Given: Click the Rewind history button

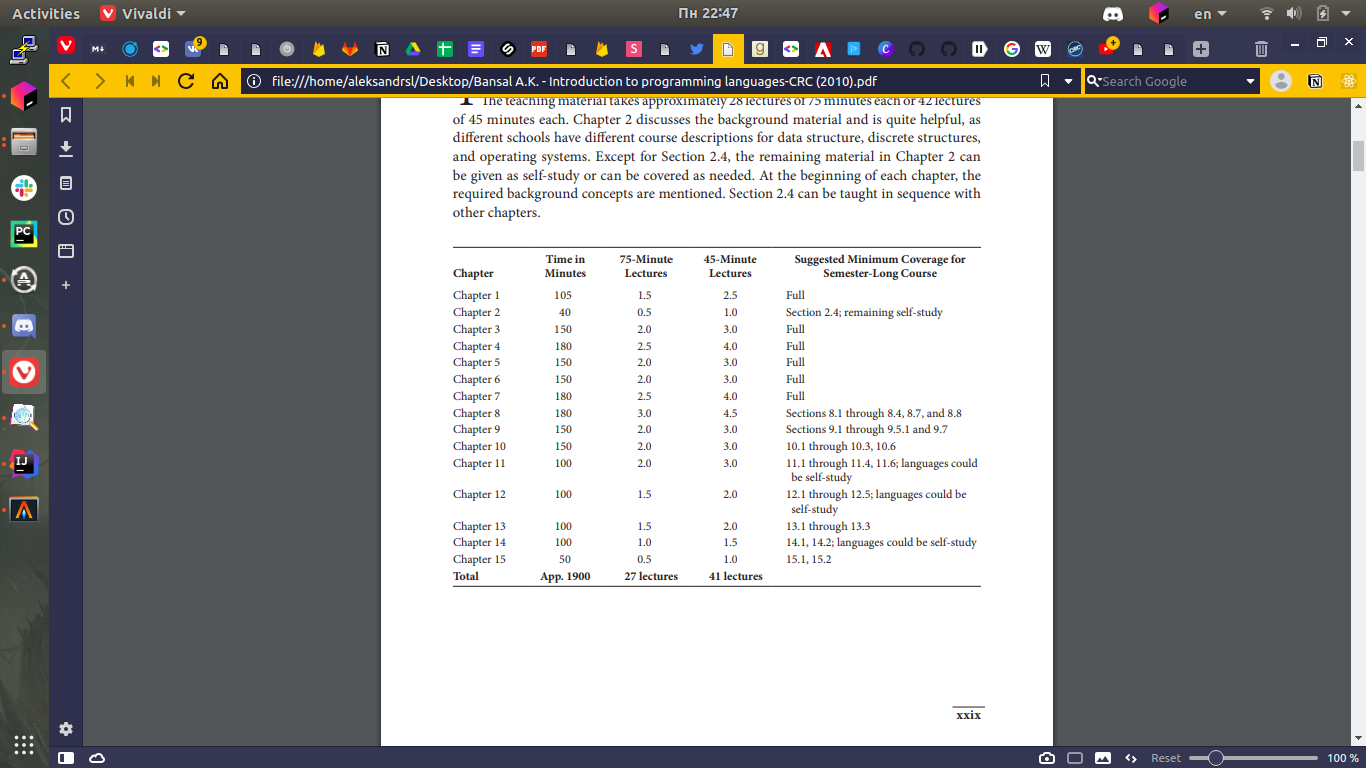Looking at the screenshot, I should pyautogui.click(x=130, y=81).
